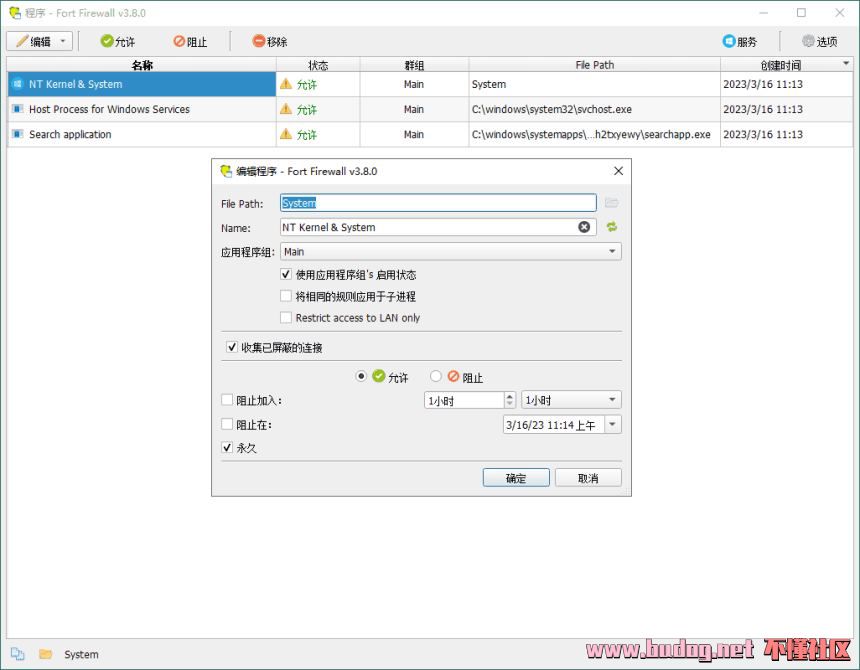Screen dimensions: 860x670
Task: Click the 取消 (Cancel) button
Action: tap(588, 478)
